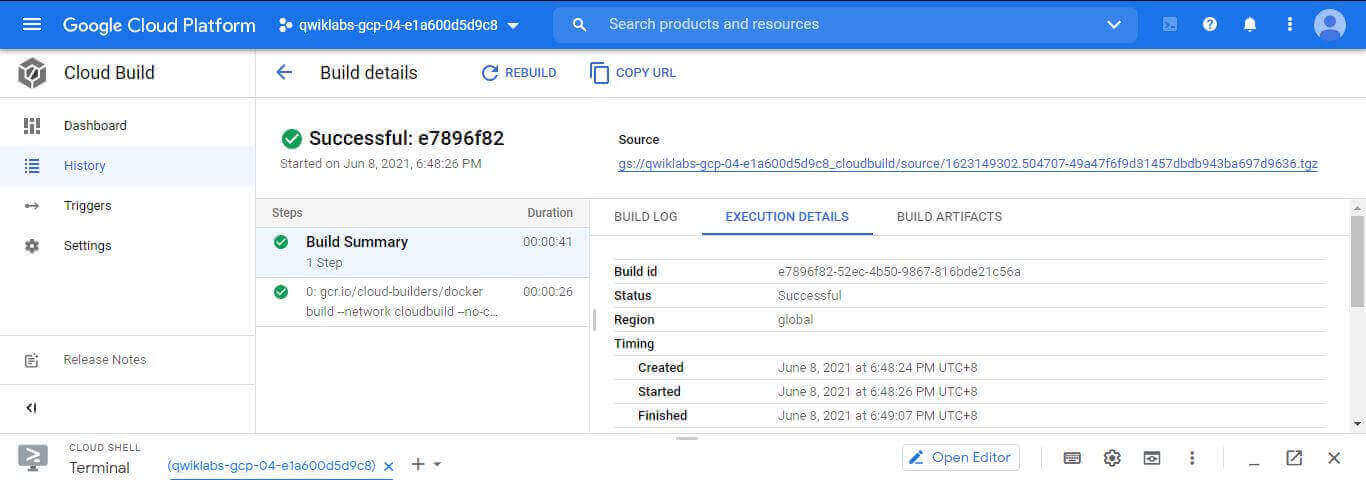Viewport: 1366px width, 480px height.
Task: Switch to the BUILD LOG tab
Action: [645, 217]
